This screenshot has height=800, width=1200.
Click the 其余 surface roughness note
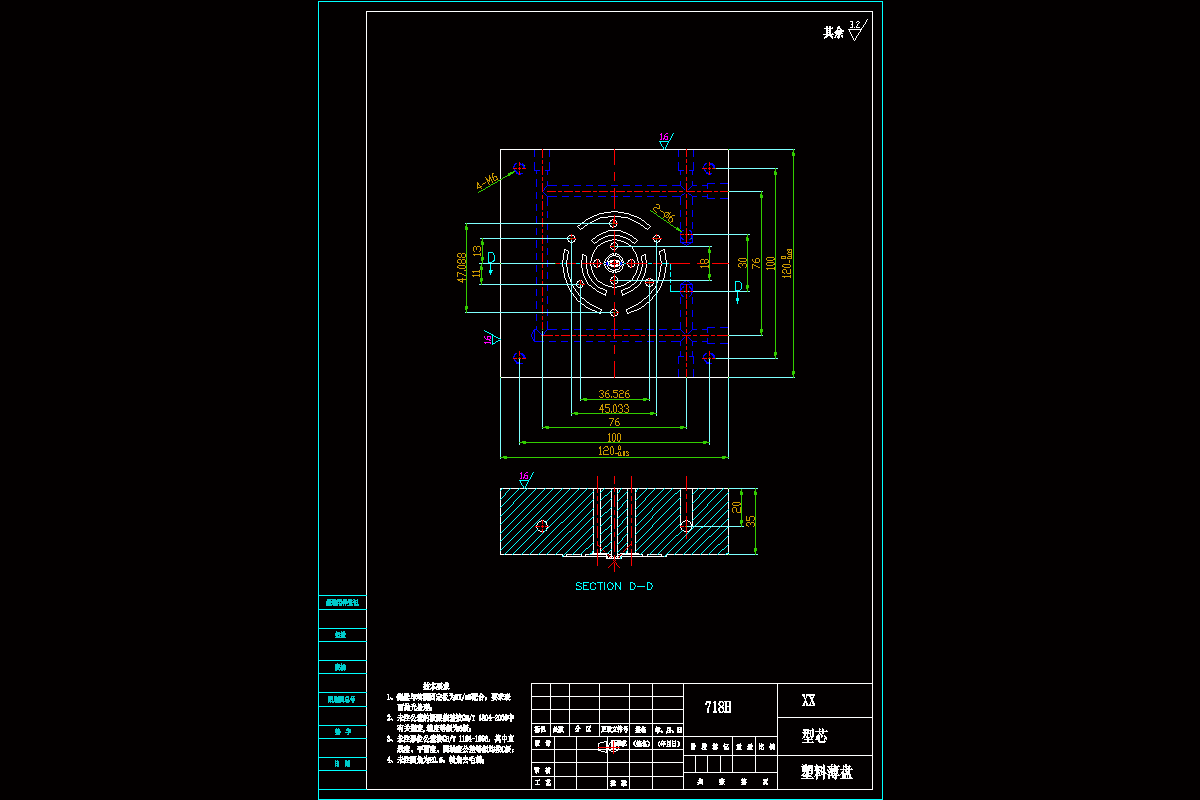tap(833, 33)
